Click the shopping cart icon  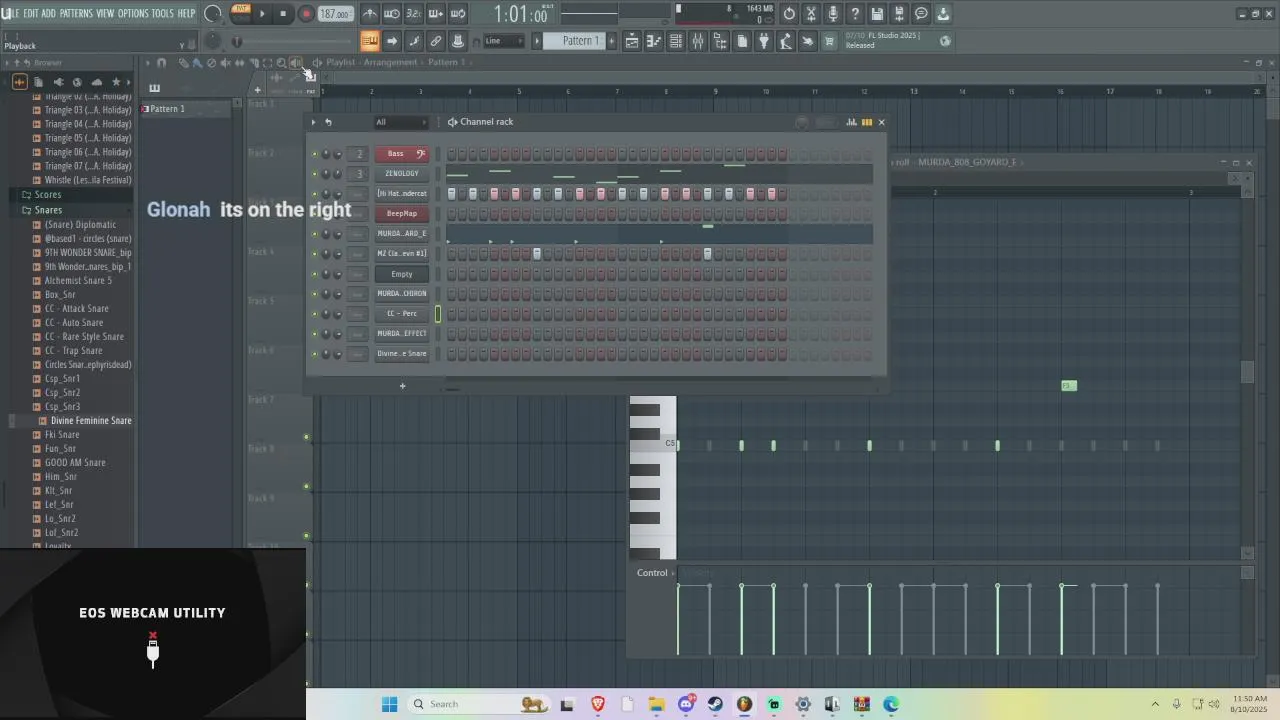(829, 41)
